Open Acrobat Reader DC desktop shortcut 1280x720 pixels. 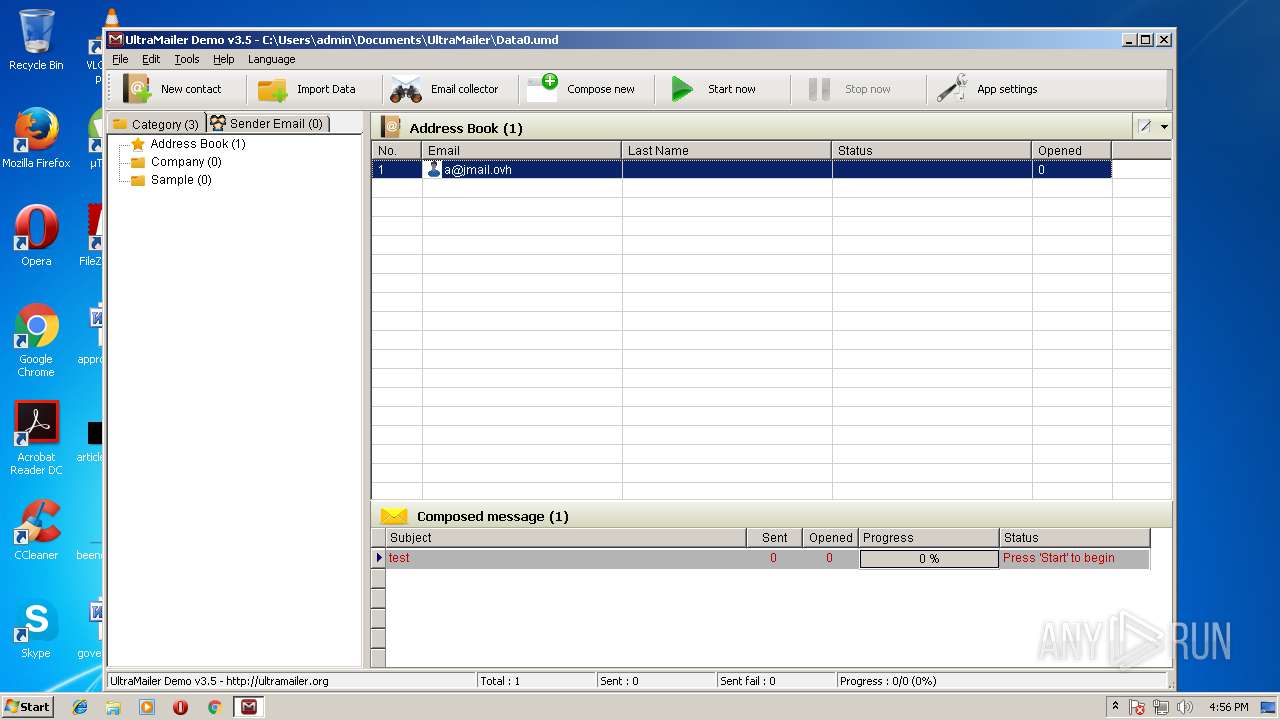pos(36,438)
